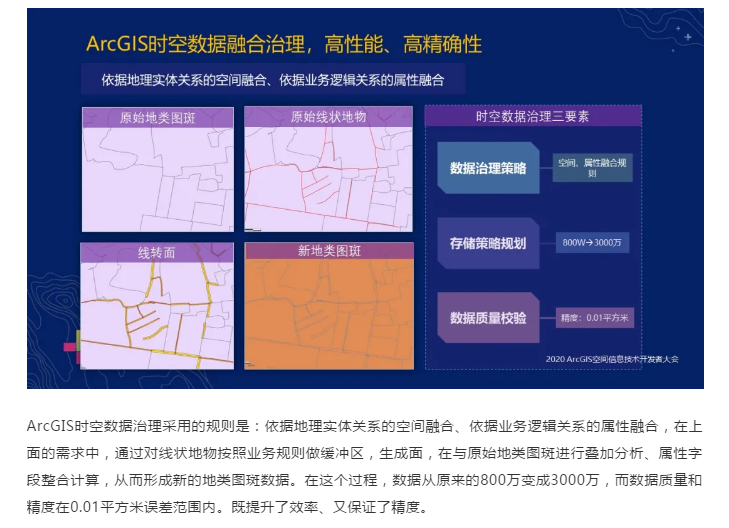Click the paragraph line starting '精度在0.01平方米误差范围内'
This screenshot has height=528, width=729.
point(227,507)
